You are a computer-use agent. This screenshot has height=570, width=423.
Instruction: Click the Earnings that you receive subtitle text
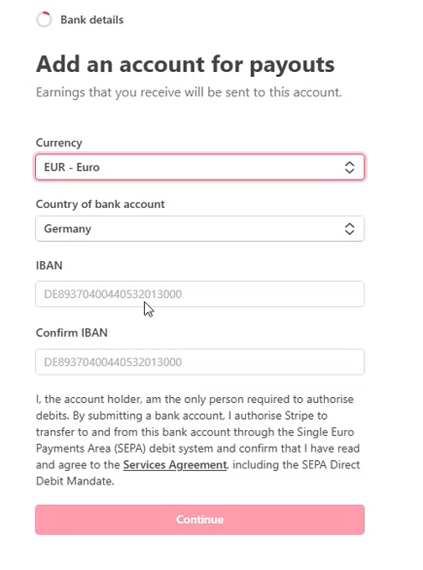pyautogui.click(x=189, y=92)
